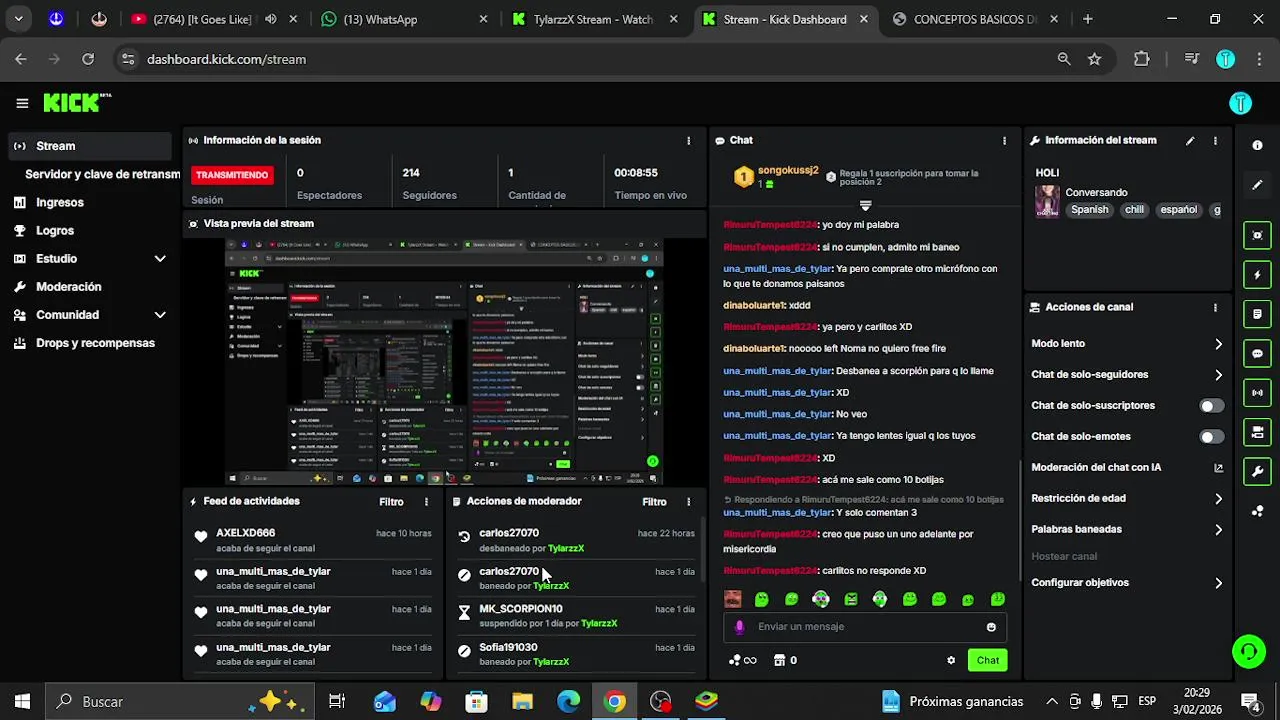Click the pencil widget icon in right sidebar
Screen dimensions: 1280x720
[1257, 185]
